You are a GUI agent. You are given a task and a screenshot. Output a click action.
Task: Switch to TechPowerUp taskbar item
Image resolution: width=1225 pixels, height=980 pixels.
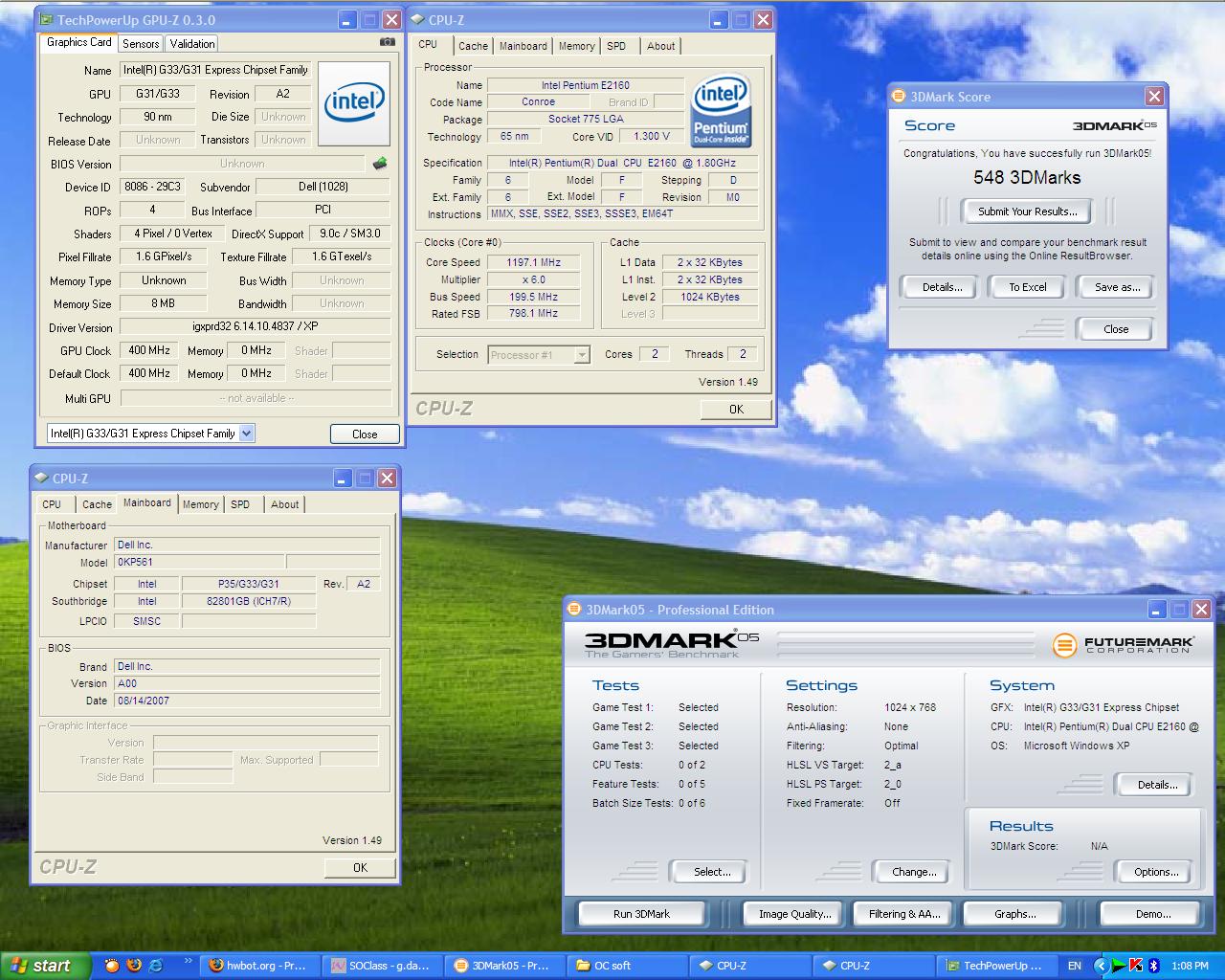995,966
